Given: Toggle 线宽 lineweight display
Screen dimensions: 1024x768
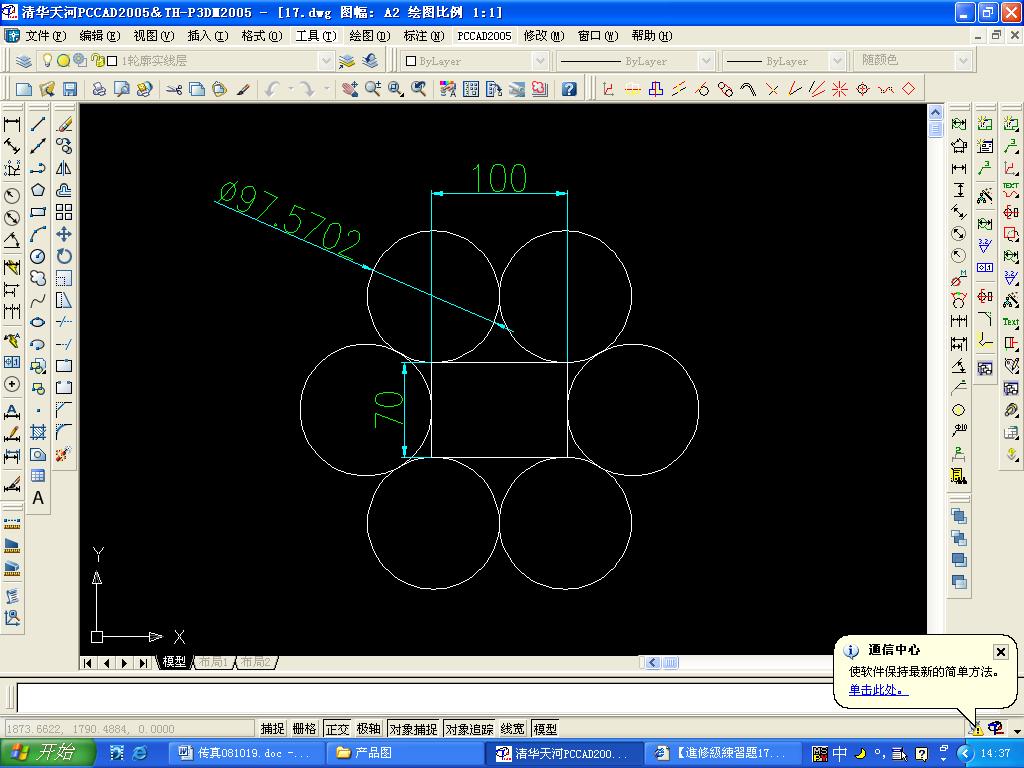Looking at the screenshot, I should click(513, 729).
